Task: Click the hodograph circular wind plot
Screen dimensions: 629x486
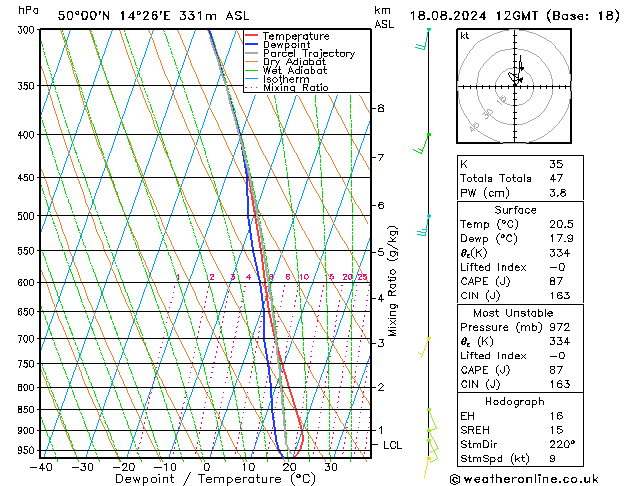Action: [x=515, y=87]
